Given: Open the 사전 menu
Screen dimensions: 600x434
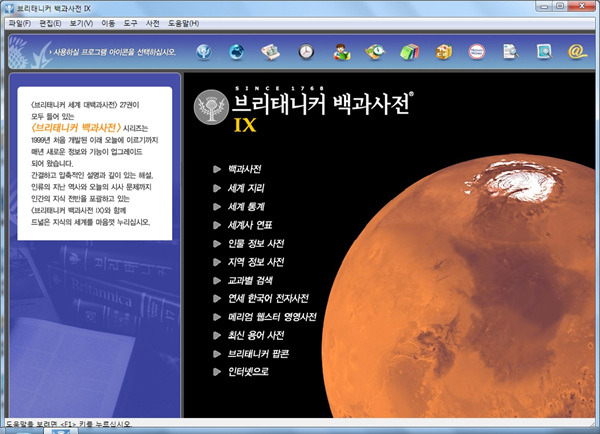Looking at the screenshot, I should (x=152, y=23).
